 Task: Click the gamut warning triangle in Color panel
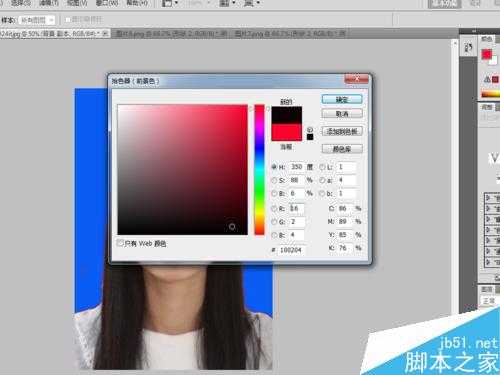coord(487,79)
